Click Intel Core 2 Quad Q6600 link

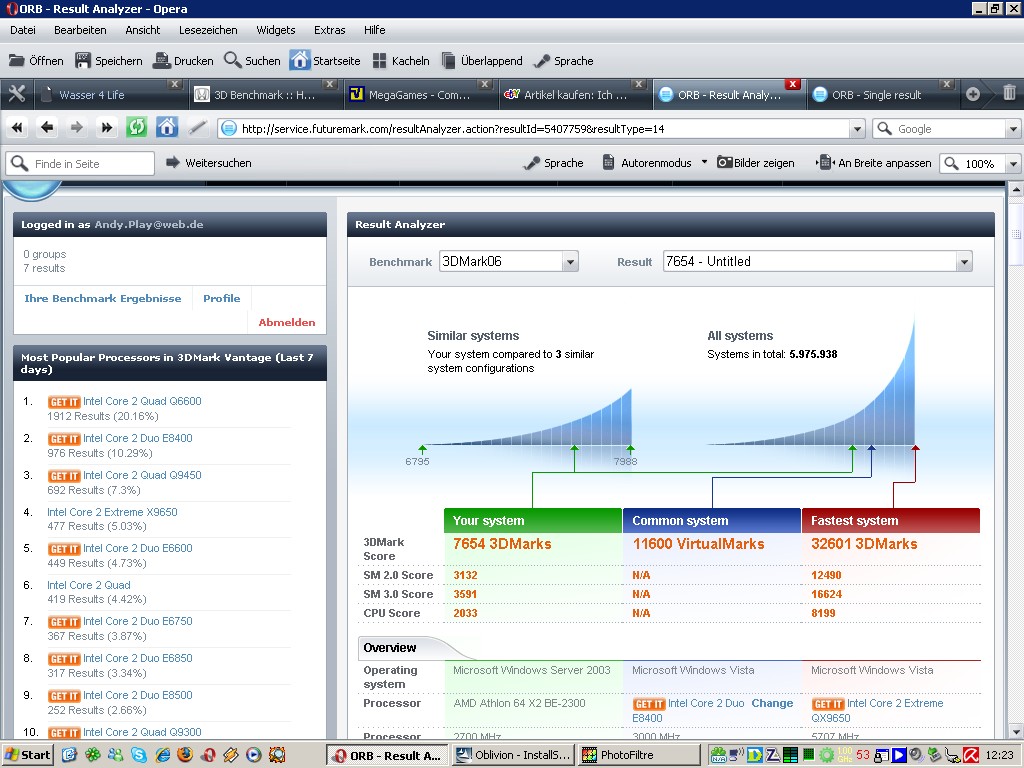142,401
